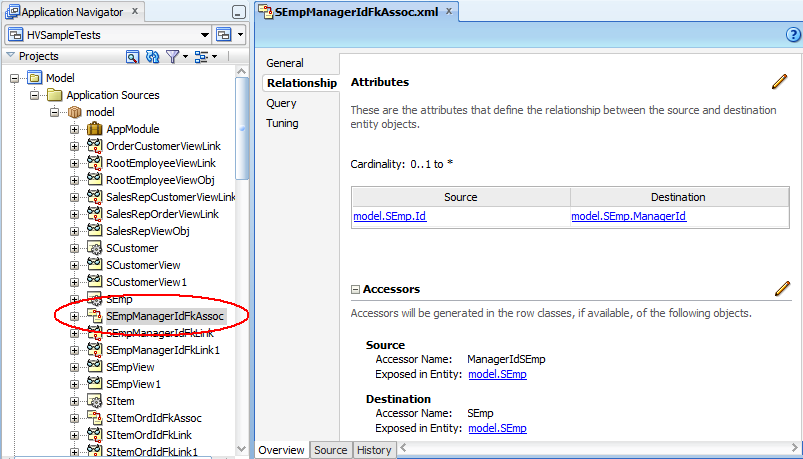The height and width of the screenshot is (459, 803).
Task: Minimize the Application Navigator panel
Action: click(239, 13)
